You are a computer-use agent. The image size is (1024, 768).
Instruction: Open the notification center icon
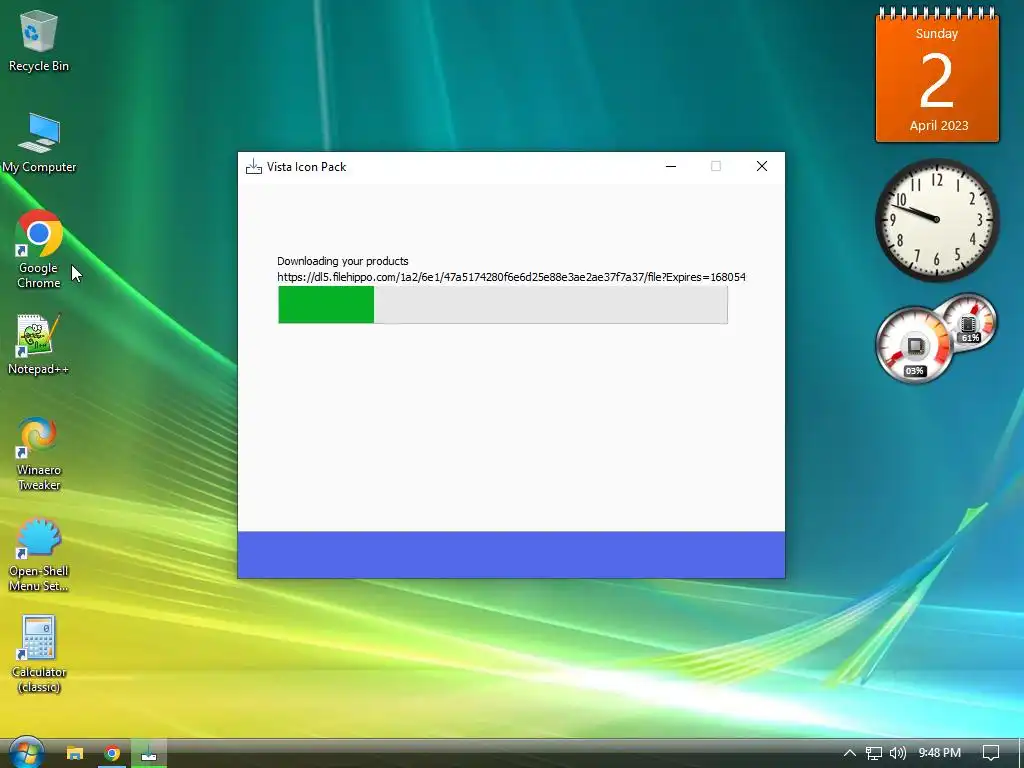pos(991,753)
